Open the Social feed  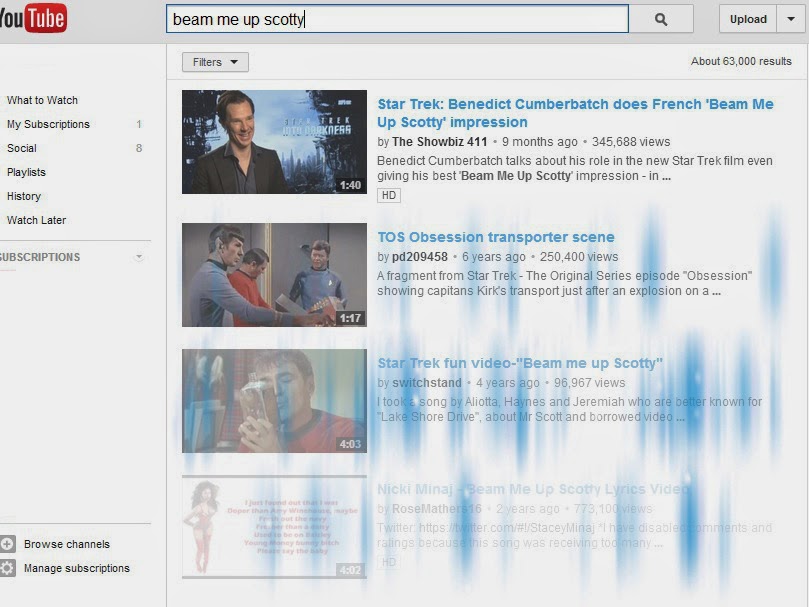click(x=22, y=148)
